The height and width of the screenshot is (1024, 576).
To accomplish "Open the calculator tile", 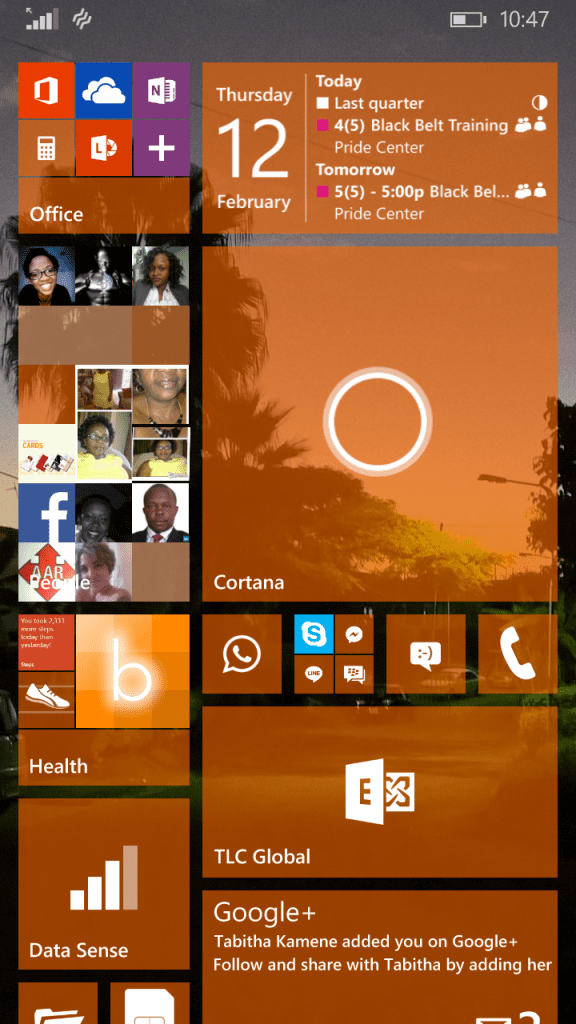I will tap(46, 148).
